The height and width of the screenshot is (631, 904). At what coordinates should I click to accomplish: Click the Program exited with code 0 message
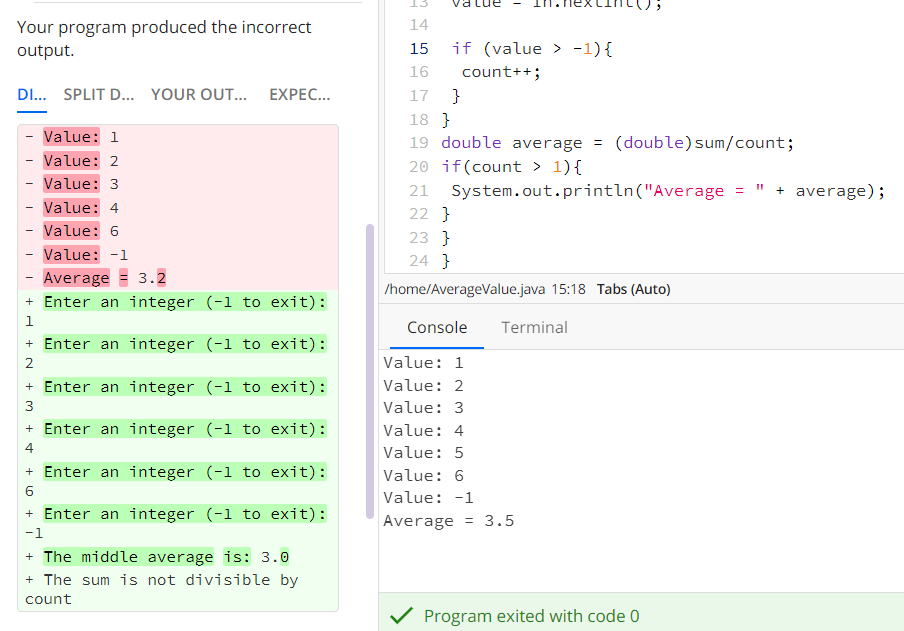pyautogui.click(x=533, y=616)
